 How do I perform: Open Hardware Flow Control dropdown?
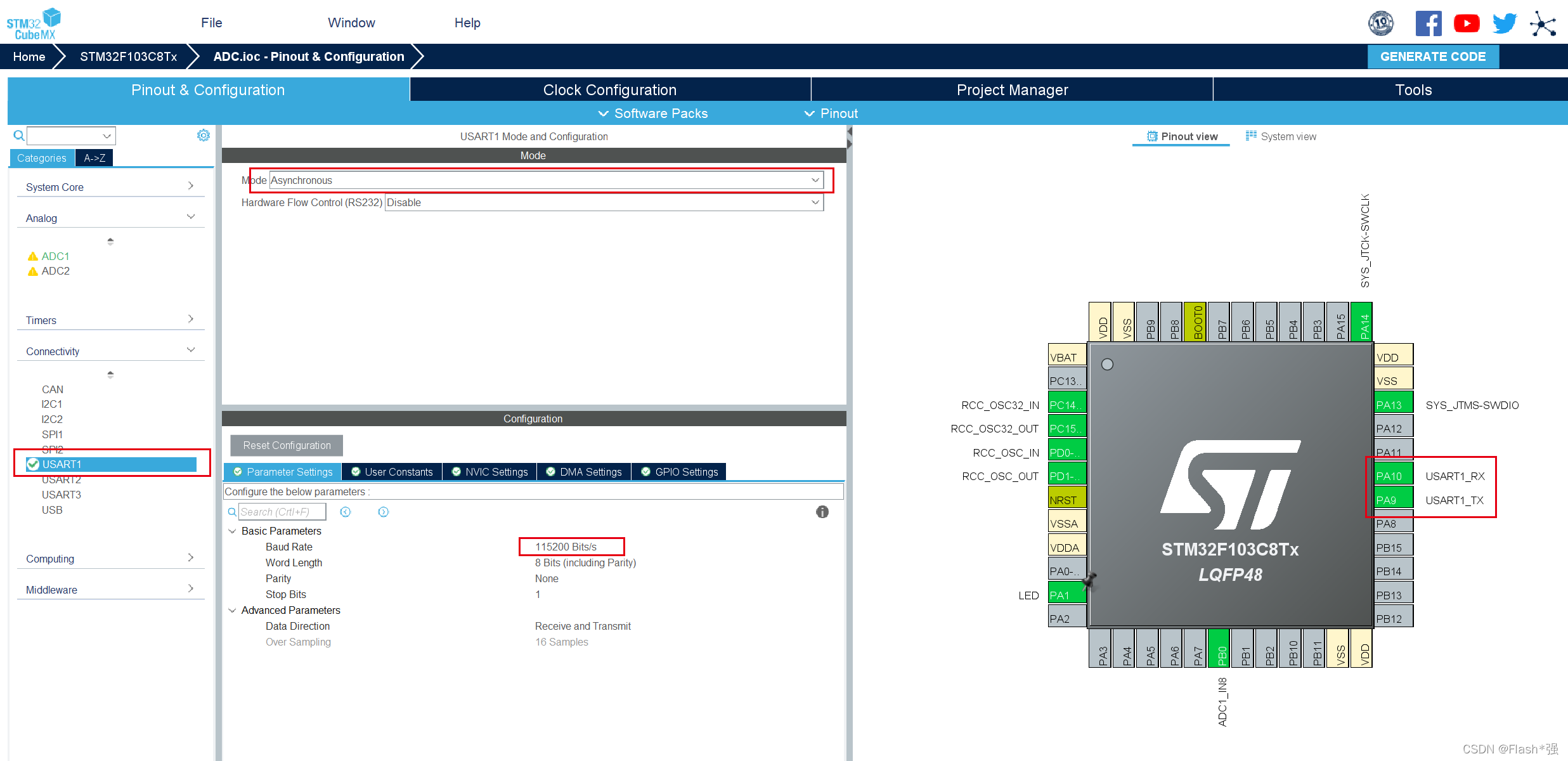pos(604,202)
